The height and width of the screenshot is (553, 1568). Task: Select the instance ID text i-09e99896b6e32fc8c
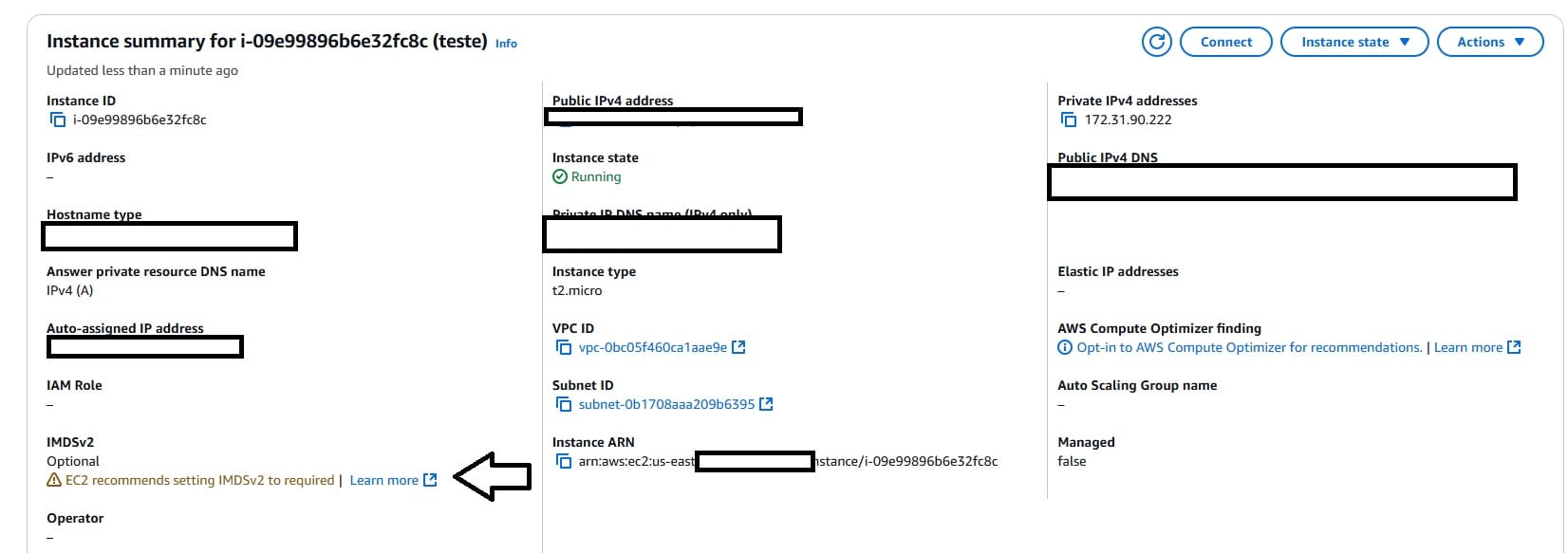pyautogui.click(x=140, y=120)
